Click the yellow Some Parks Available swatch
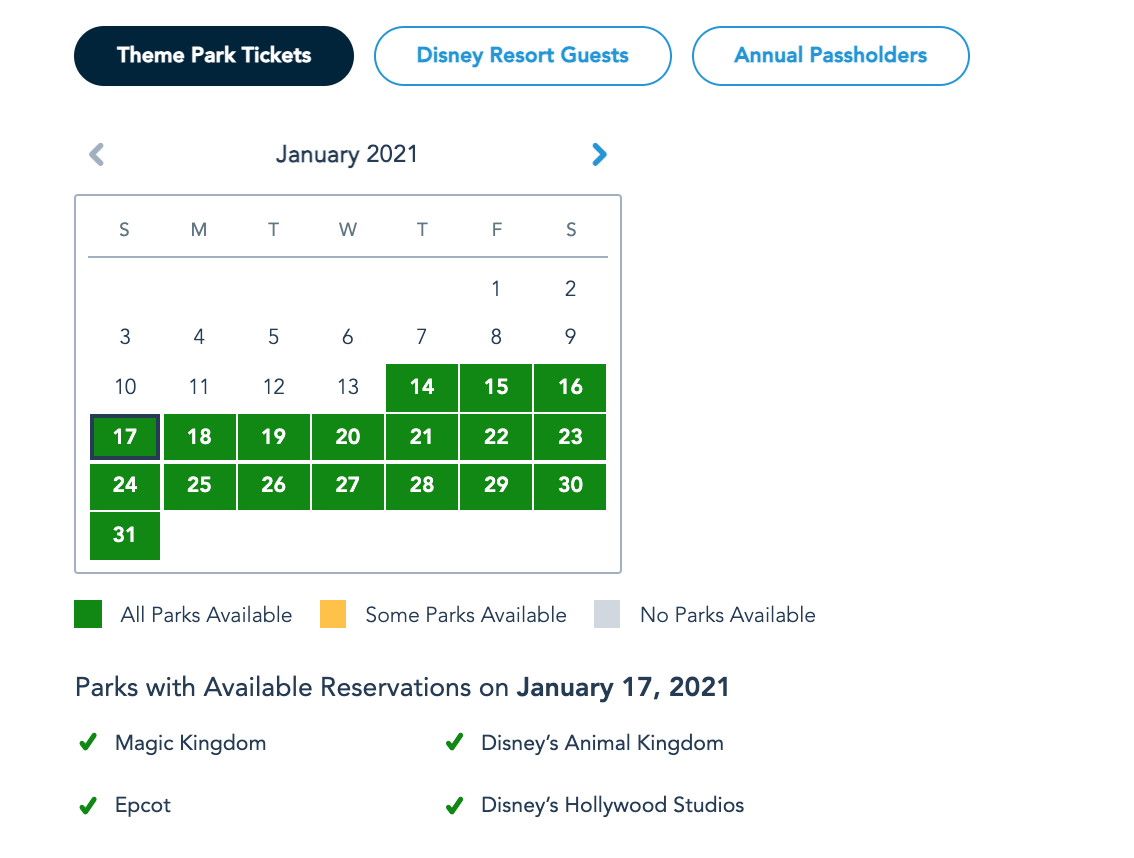The width and height of the screenshot is (1134, 858). pos(333,614)
